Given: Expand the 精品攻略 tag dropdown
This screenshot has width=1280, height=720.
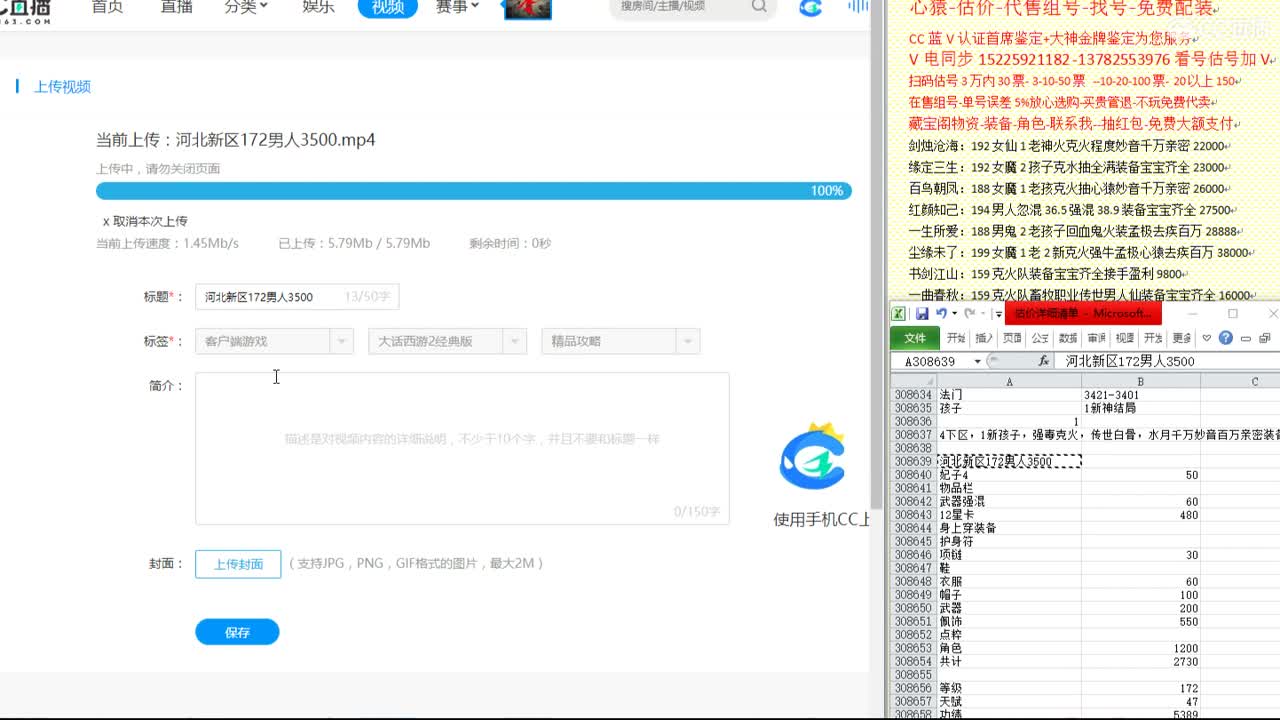Looking at the screenshot, I should (688, 341).
